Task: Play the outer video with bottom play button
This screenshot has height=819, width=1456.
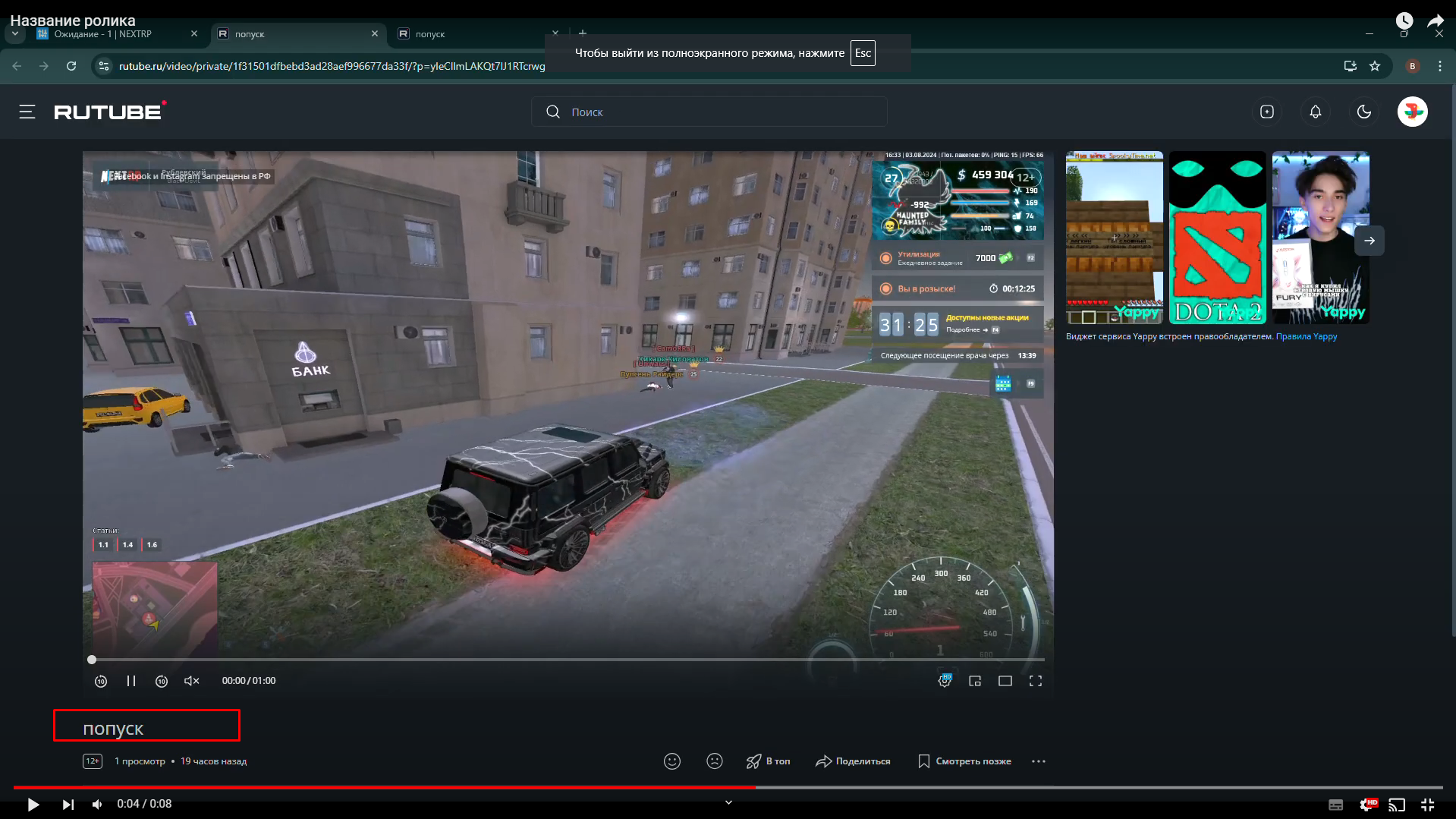Action: tap(33, 805)
